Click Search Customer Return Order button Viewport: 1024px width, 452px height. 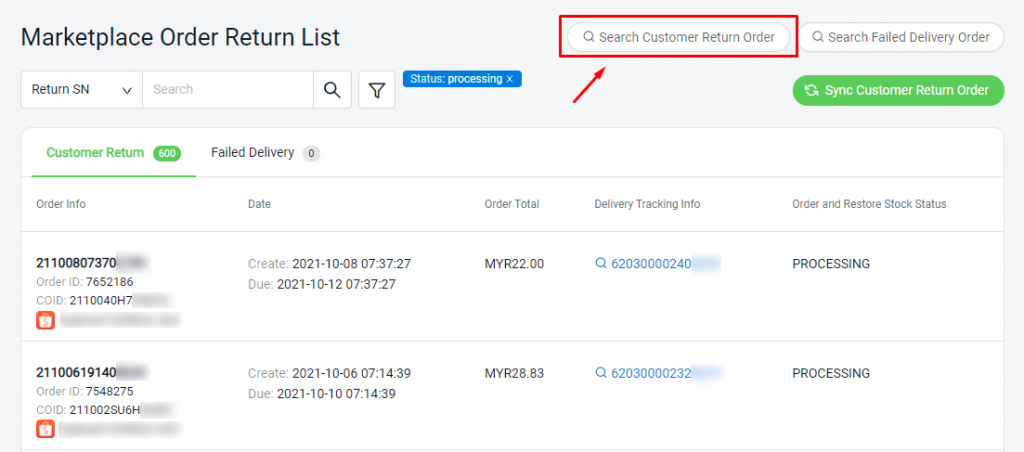click(x=679, y=37)
